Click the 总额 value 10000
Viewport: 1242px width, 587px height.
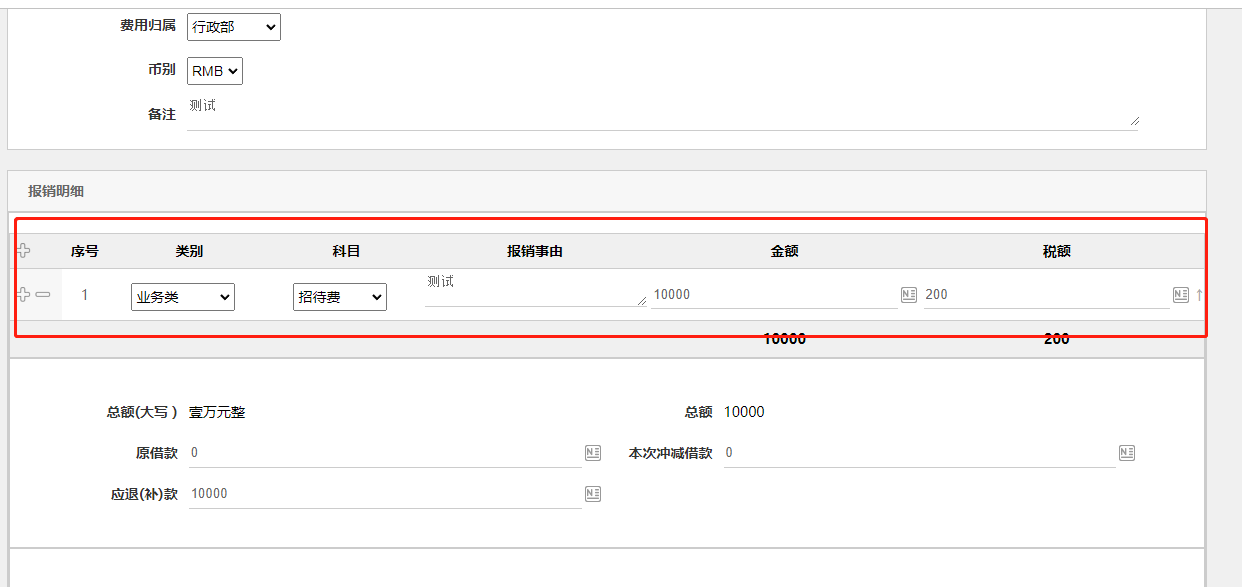744,412
